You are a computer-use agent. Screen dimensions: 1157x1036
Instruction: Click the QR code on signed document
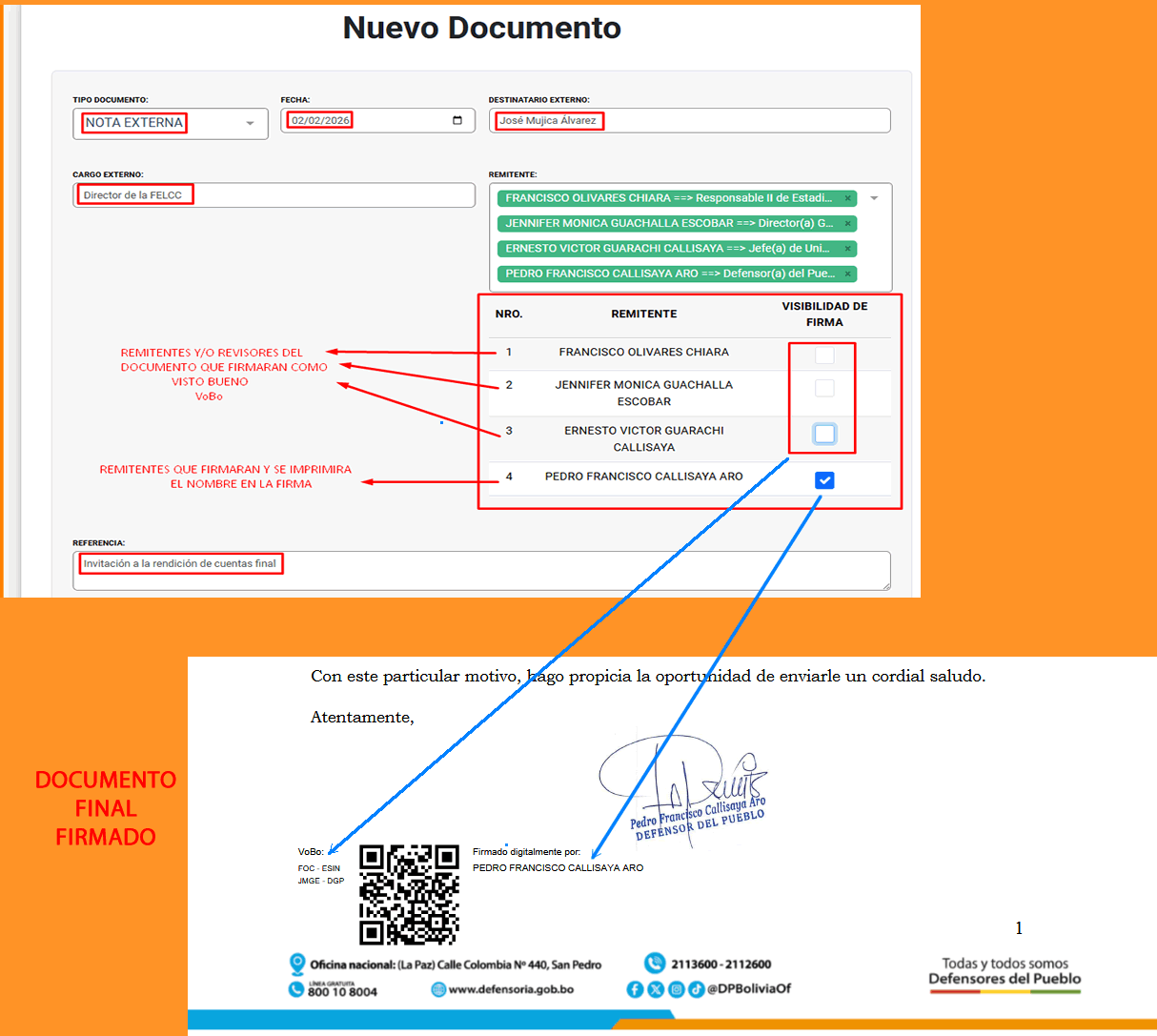pos(409,894)
